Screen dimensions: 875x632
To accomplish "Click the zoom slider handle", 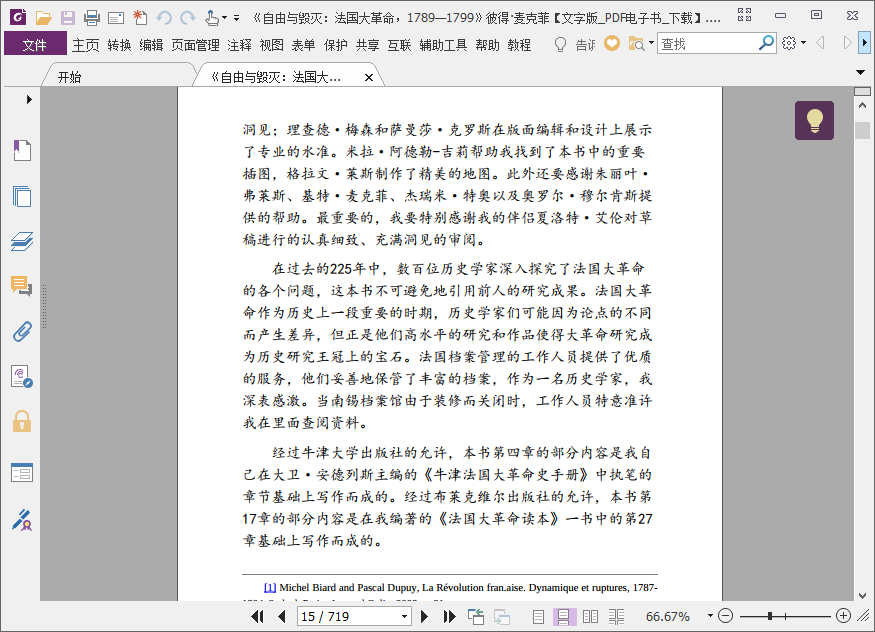I will click(770, 616).
